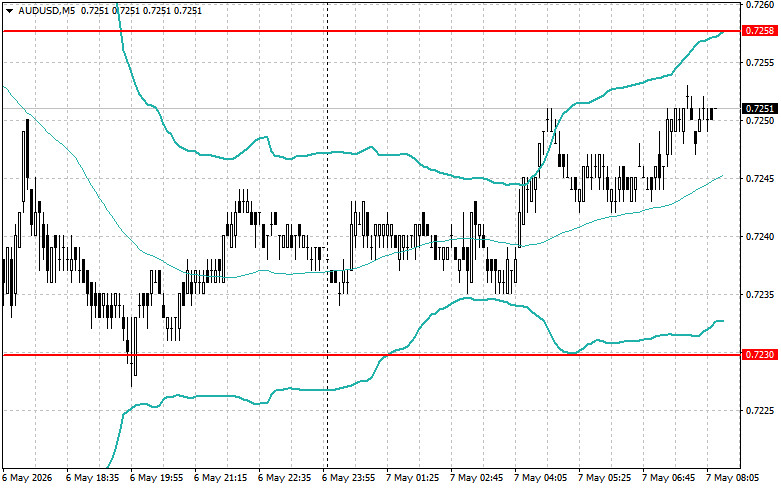This screenshot has width=781, height=489.
Task: Open the chart dropdown arrow beside AUDUSD
Action: click(9, 11)
